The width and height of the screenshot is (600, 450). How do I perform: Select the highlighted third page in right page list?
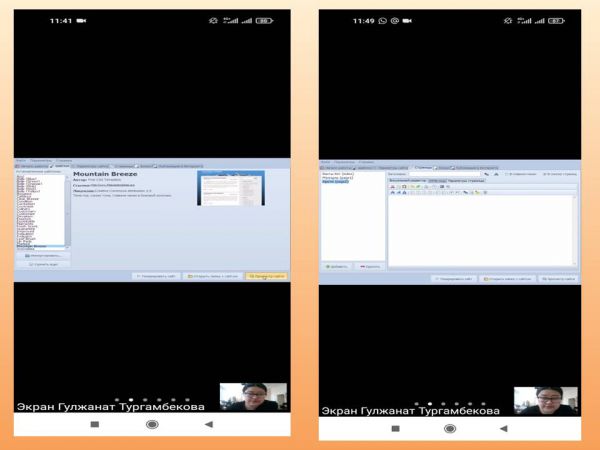point(335,183)
